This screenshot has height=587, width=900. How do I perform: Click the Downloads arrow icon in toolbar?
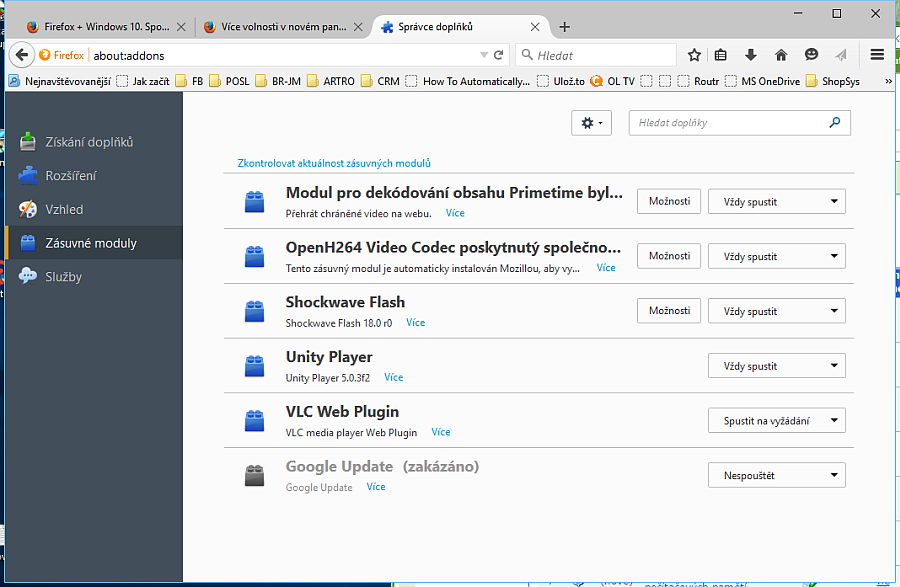[750, 55]
